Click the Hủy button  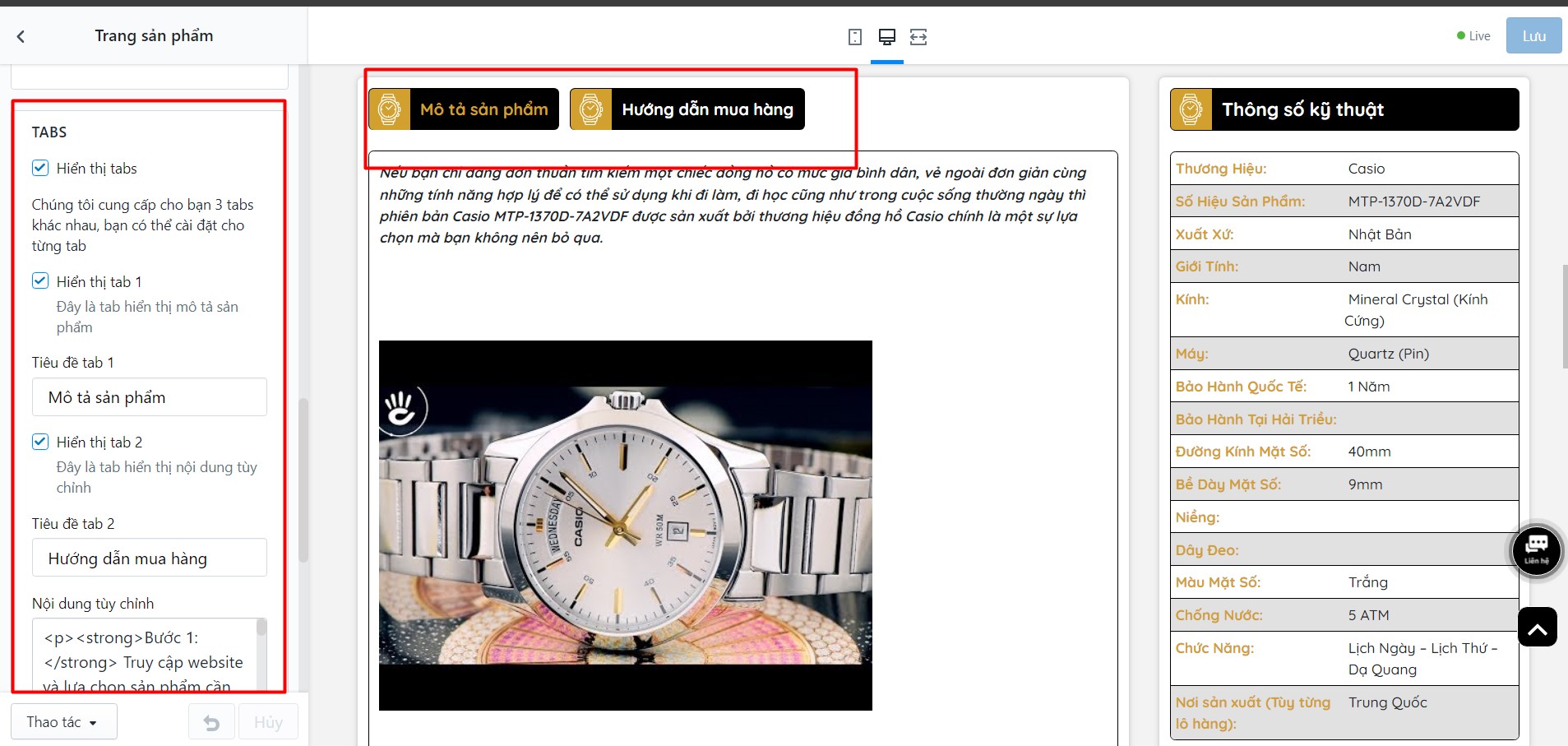coord(268,722)
